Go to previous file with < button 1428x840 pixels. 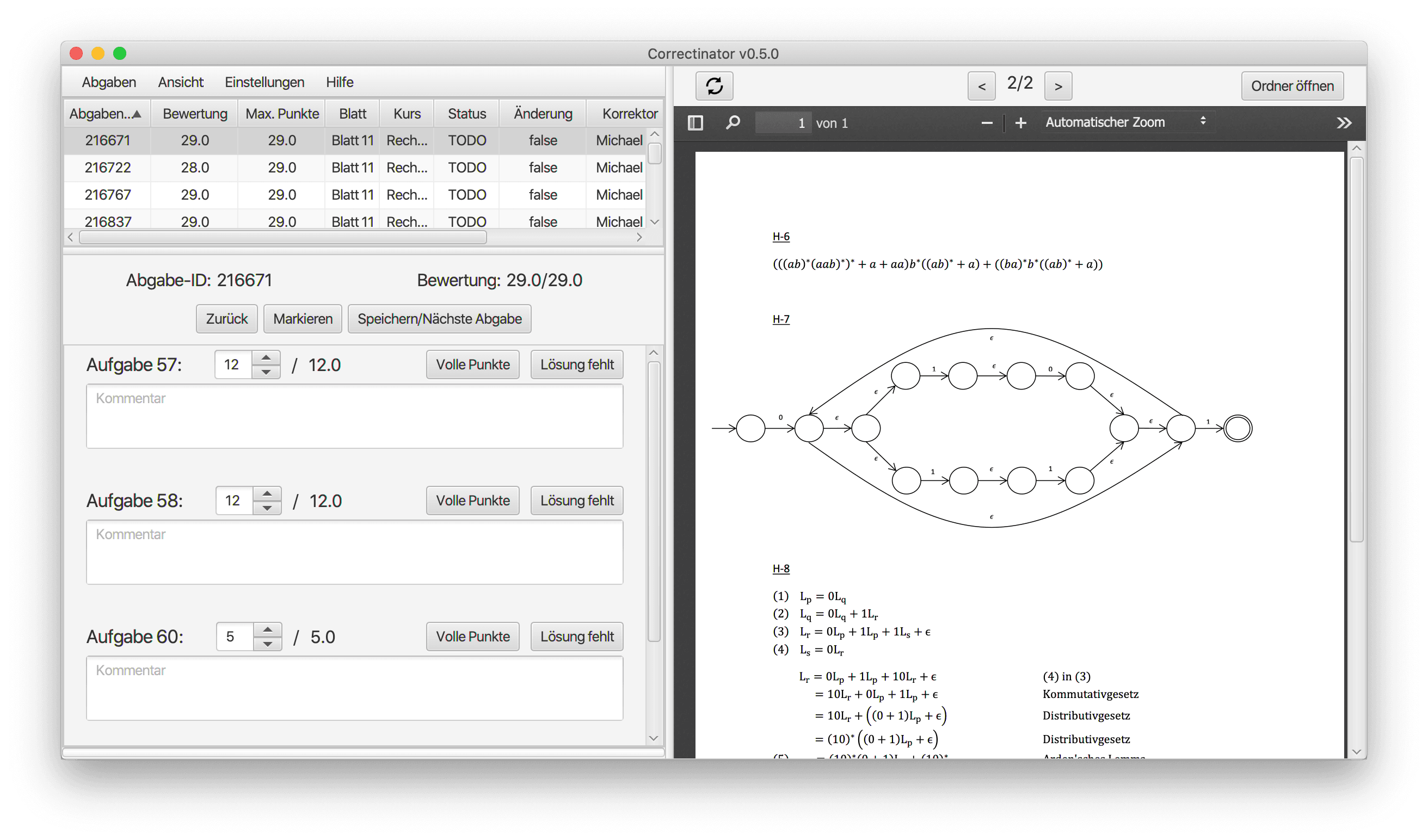pyautogui.click(x=981, y=86)
